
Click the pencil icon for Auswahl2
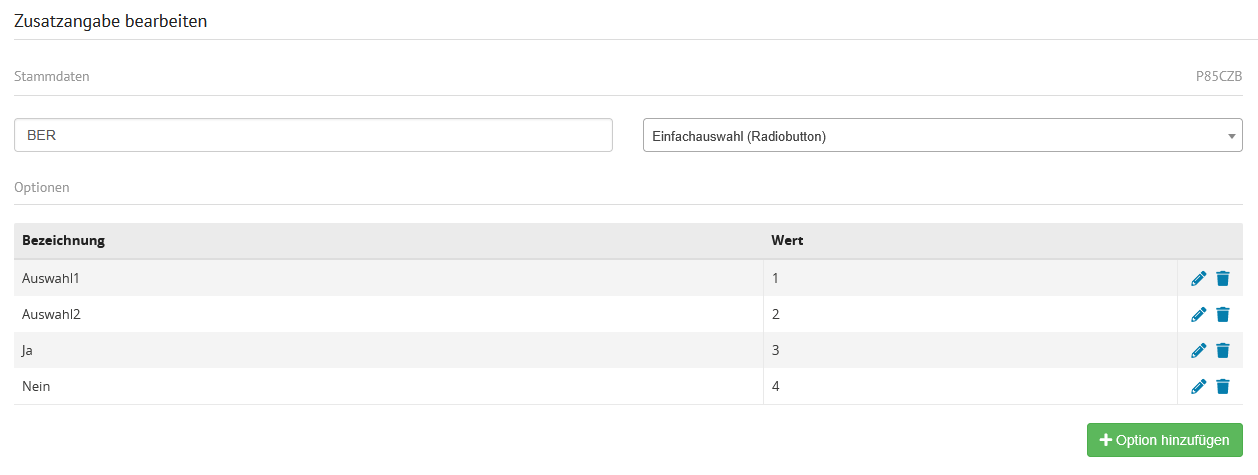tap(1199, 314)
